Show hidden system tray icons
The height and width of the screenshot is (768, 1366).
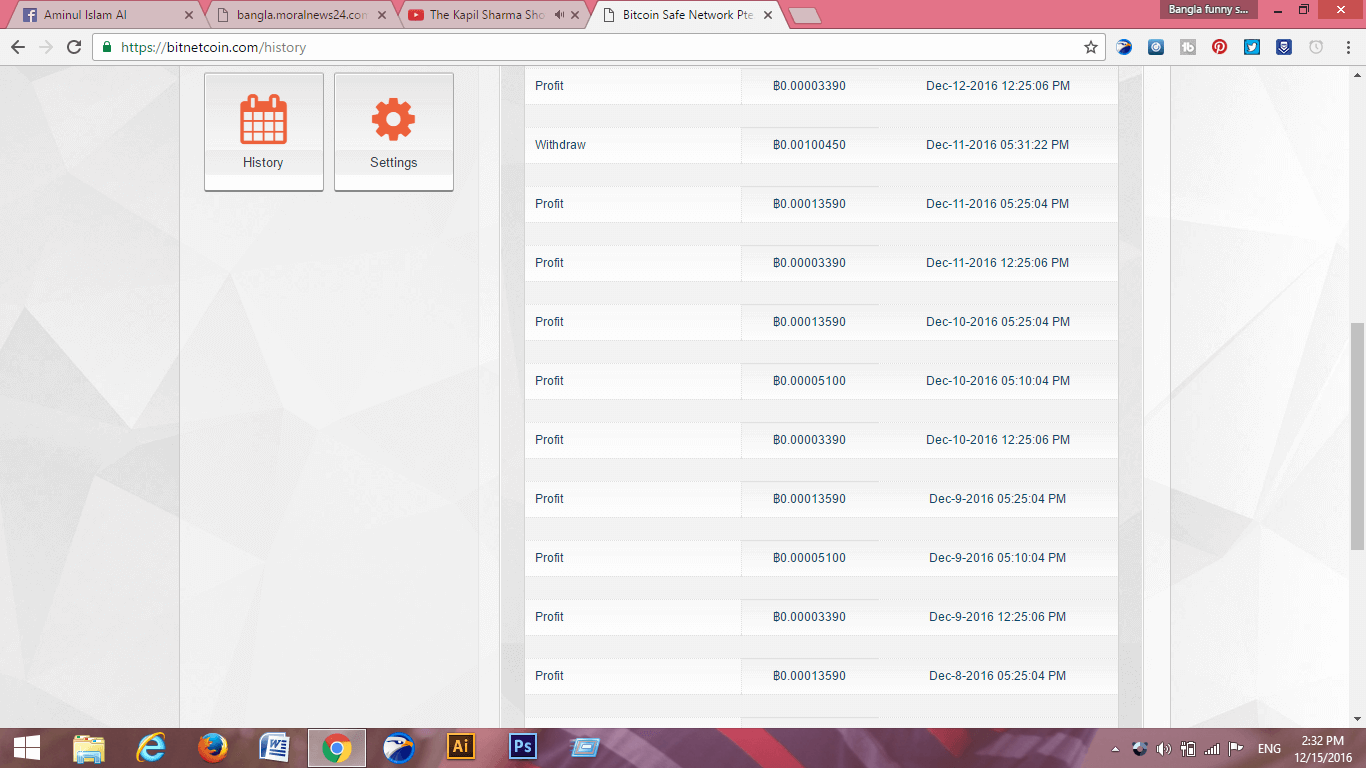pyautogui.click(x=1115, y=748)
